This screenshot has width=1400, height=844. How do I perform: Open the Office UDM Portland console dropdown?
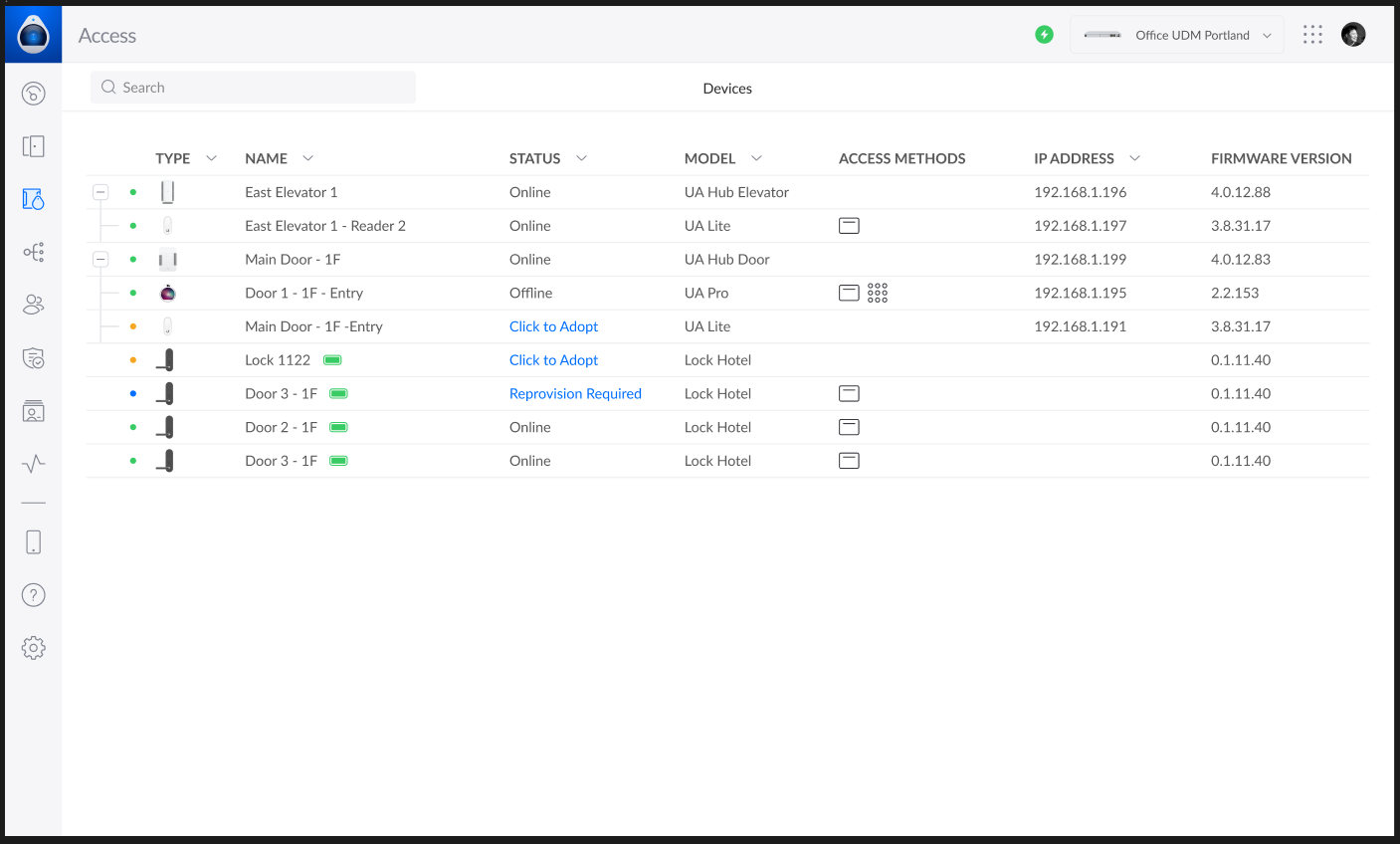point(1176,35)
